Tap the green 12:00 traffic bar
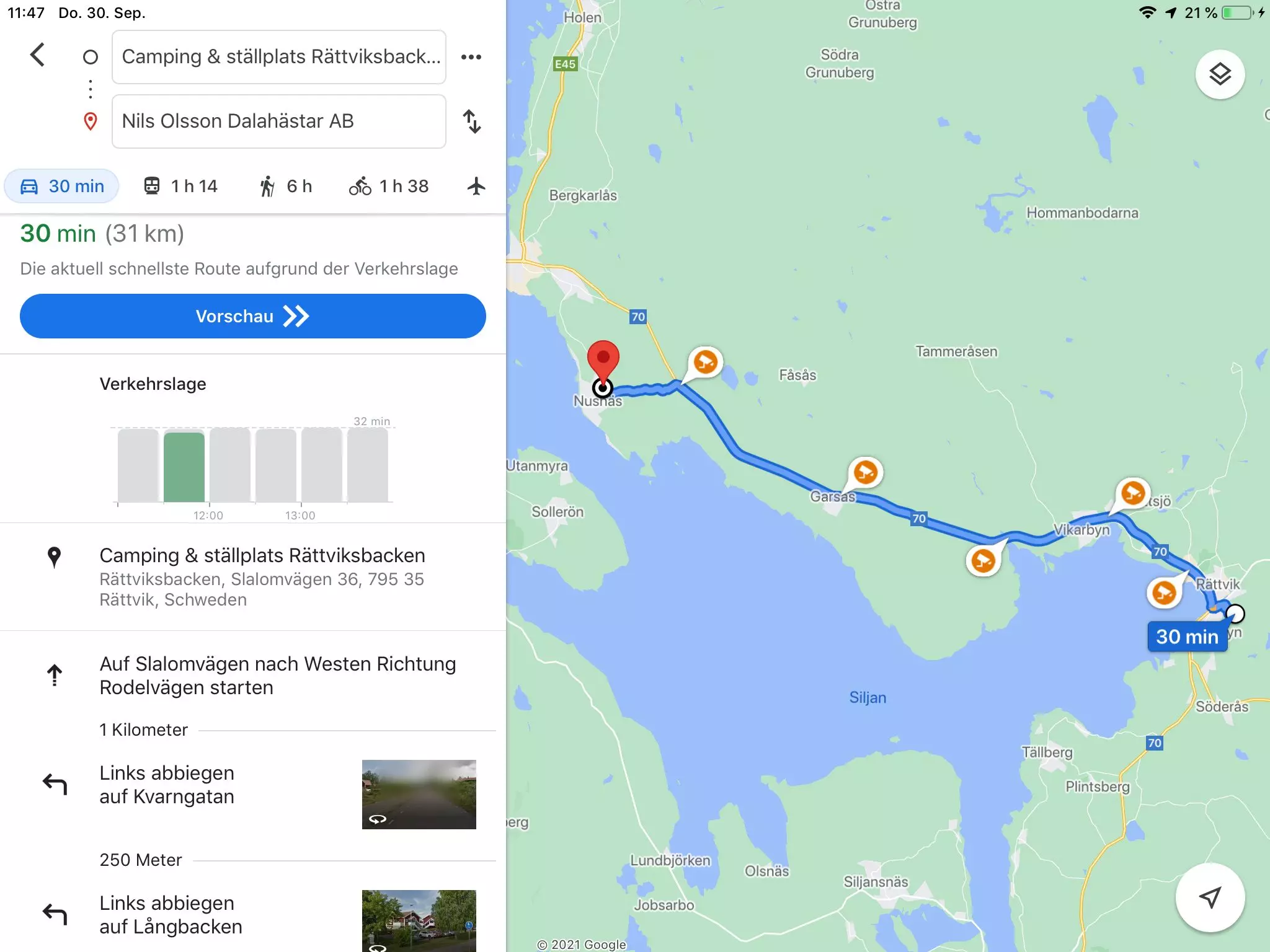The height and width of the screenshot is (952, 1270). (x=184, y=467)
